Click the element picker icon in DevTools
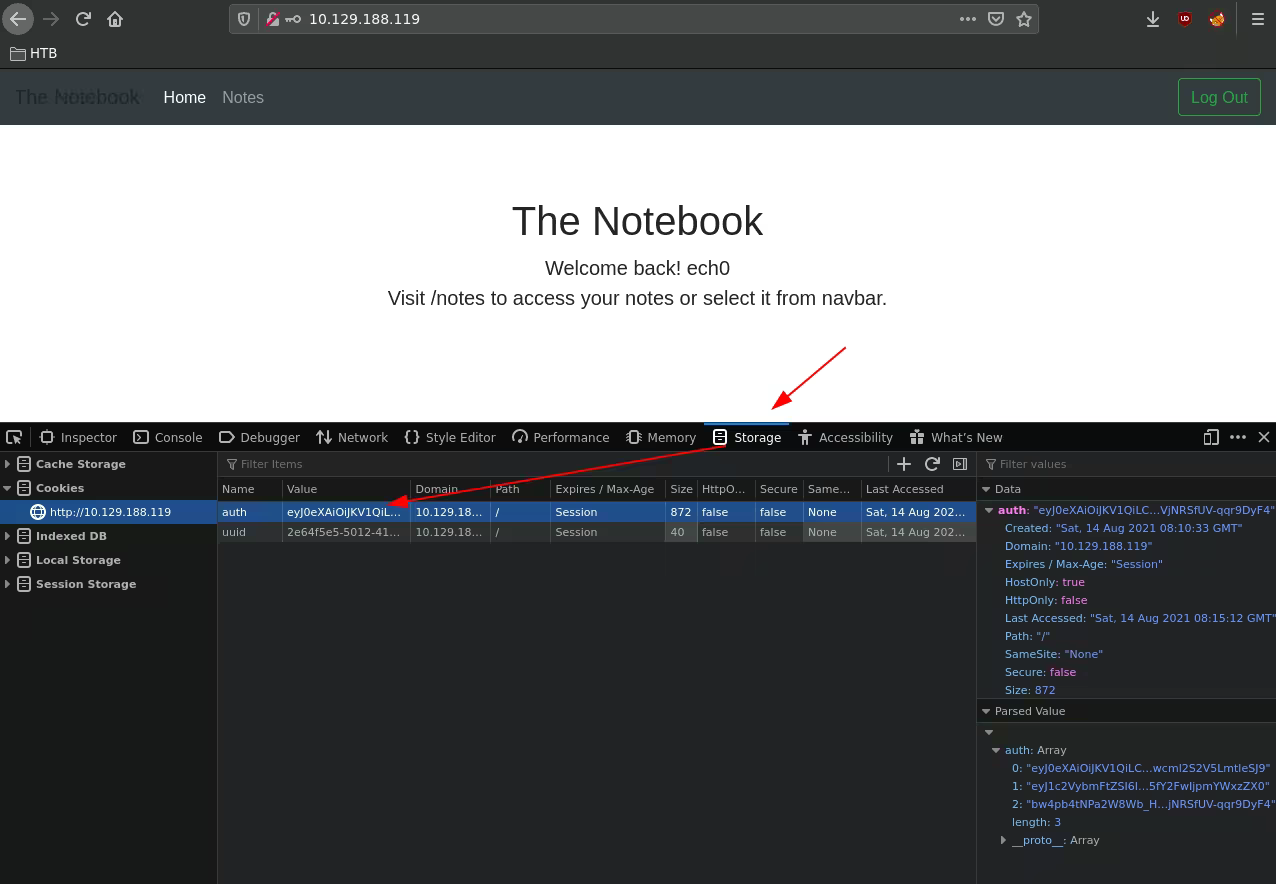 [14, 437]
